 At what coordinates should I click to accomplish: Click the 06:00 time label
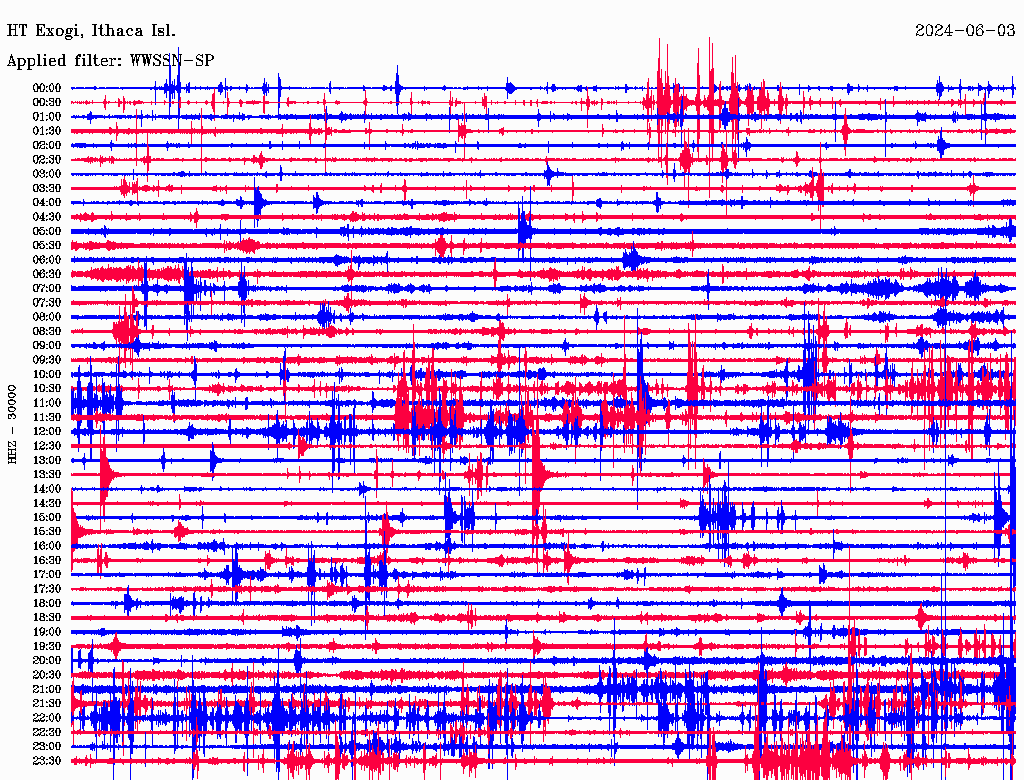(47, 259)
